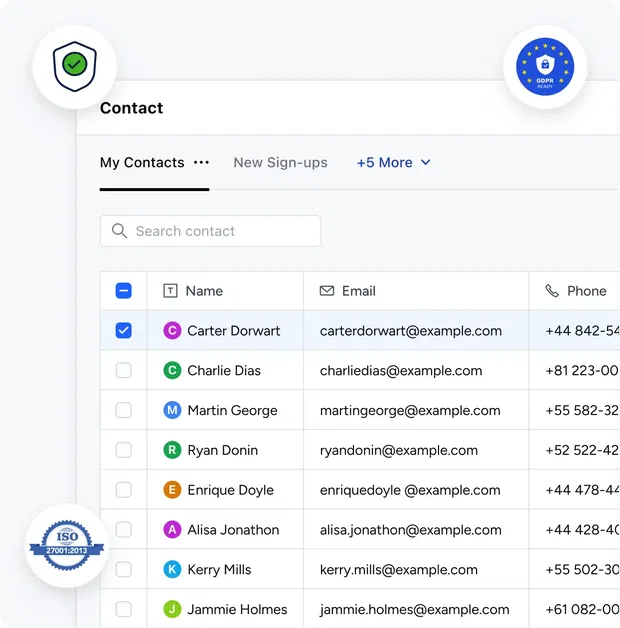This screenshot has height=628, width=620.
Task: Click email jammie.holmes@example.com
Action: 415,610
